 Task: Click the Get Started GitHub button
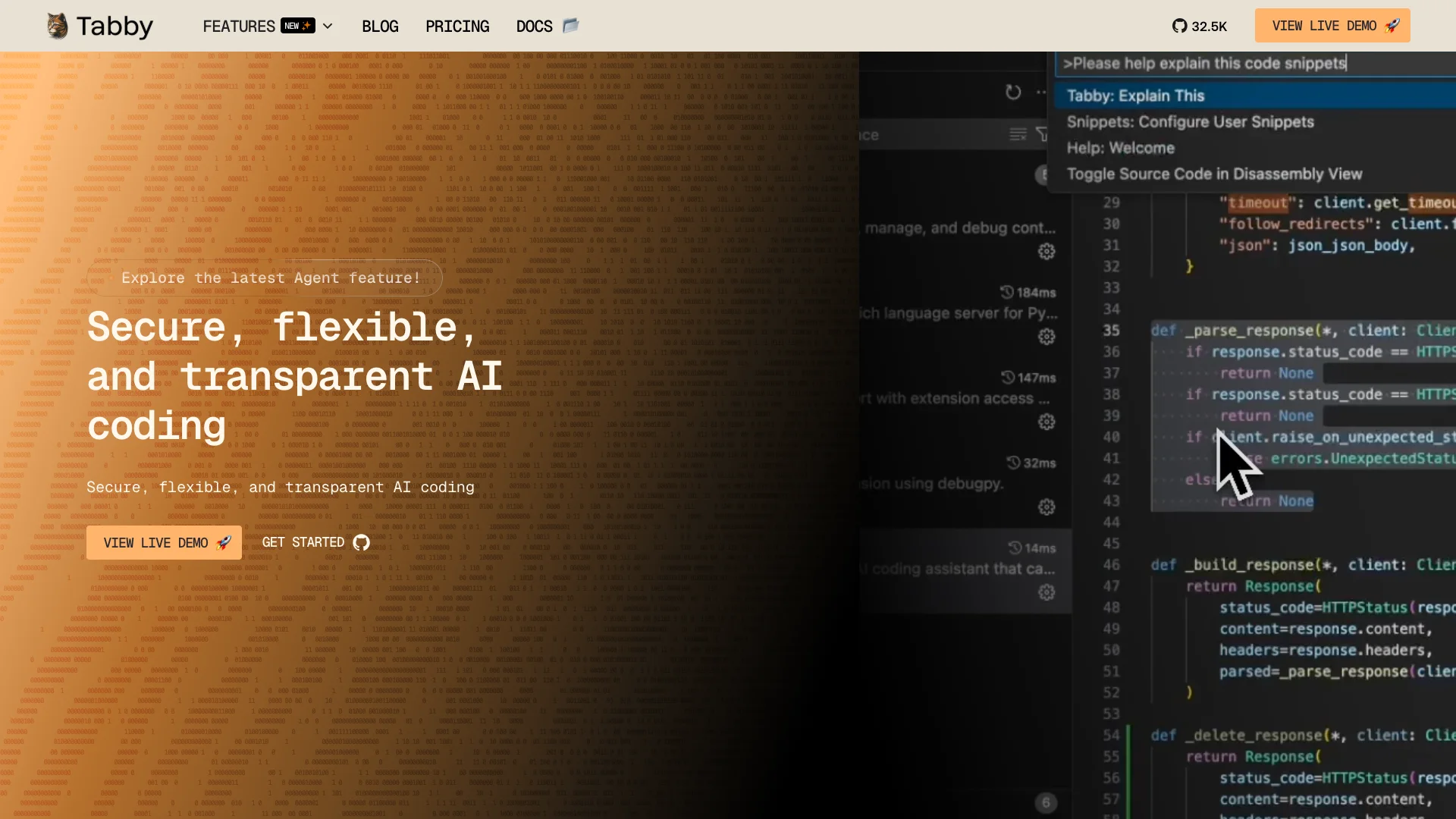pyautogui.click(x=315, y=542)
